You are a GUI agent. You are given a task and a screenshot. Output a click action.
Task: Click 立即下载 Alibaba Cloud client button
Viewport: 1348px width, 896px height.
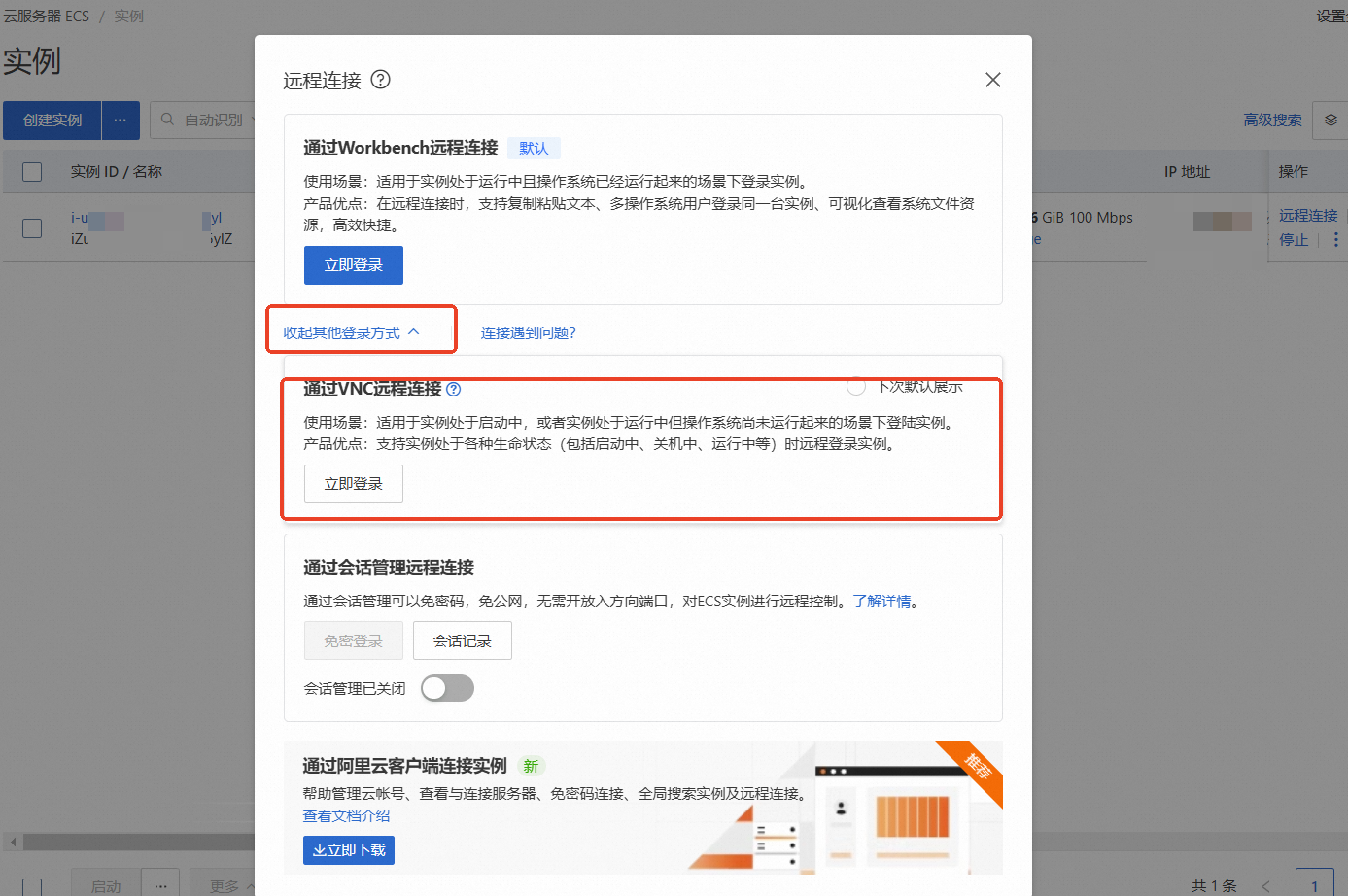point(349,850)
